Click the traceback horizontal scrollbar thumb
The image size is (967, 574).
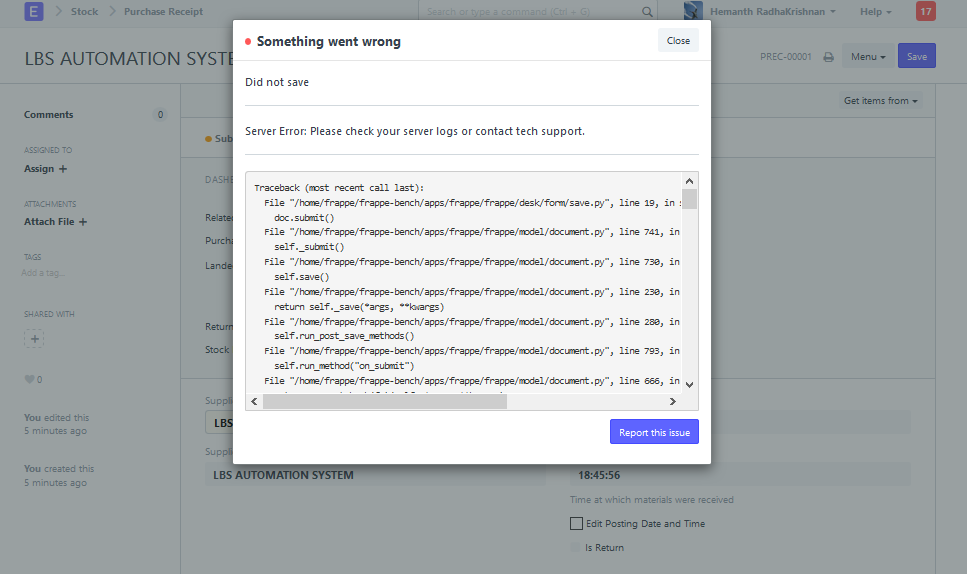[x=385, y=401]
